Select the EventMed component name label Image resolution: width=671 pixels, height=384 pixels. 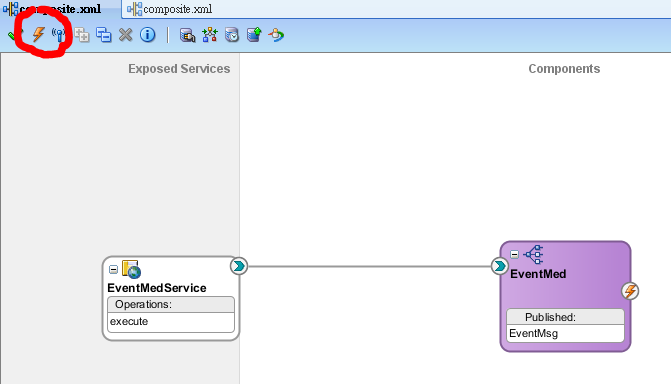click(x=538, y=274)
